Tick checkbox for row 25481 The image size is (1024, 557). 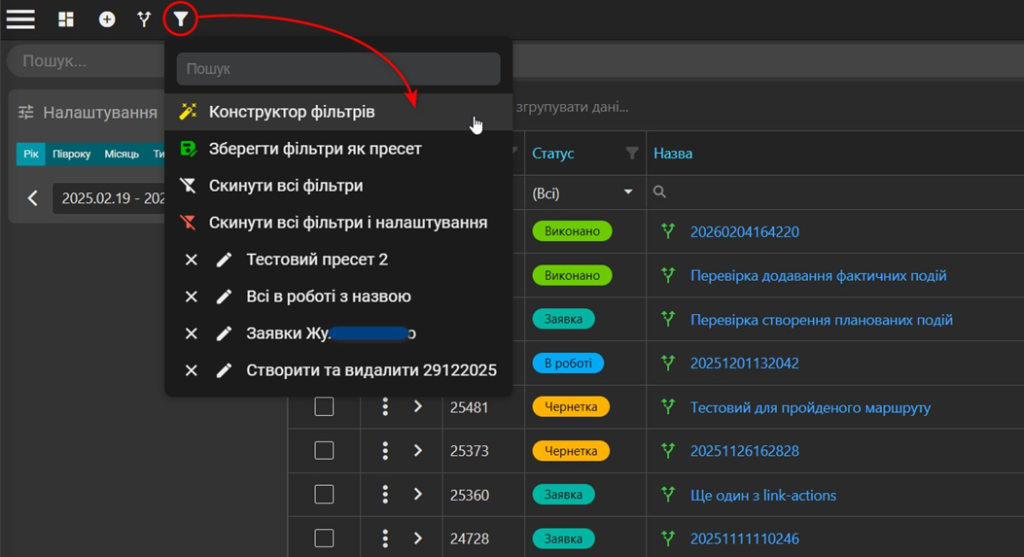[324, 407]
